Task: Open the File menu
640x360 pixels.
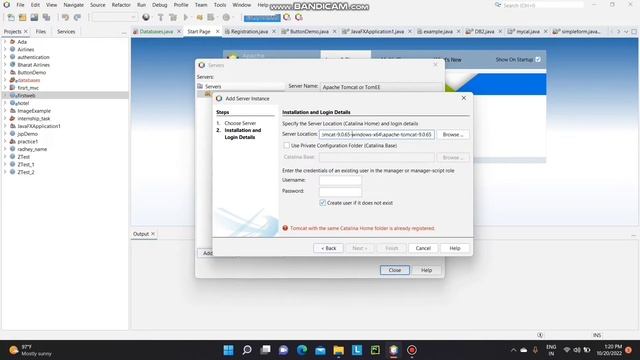Action: coord(20,5)
